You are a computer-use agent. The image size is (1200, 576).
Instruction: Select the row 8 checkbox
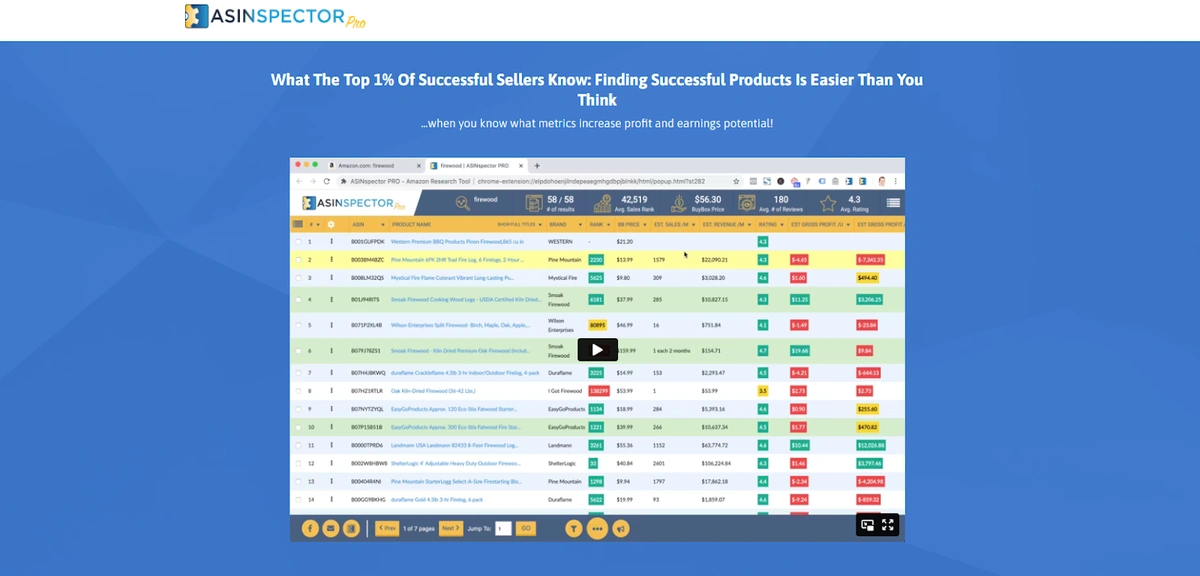tap(297, 391)
